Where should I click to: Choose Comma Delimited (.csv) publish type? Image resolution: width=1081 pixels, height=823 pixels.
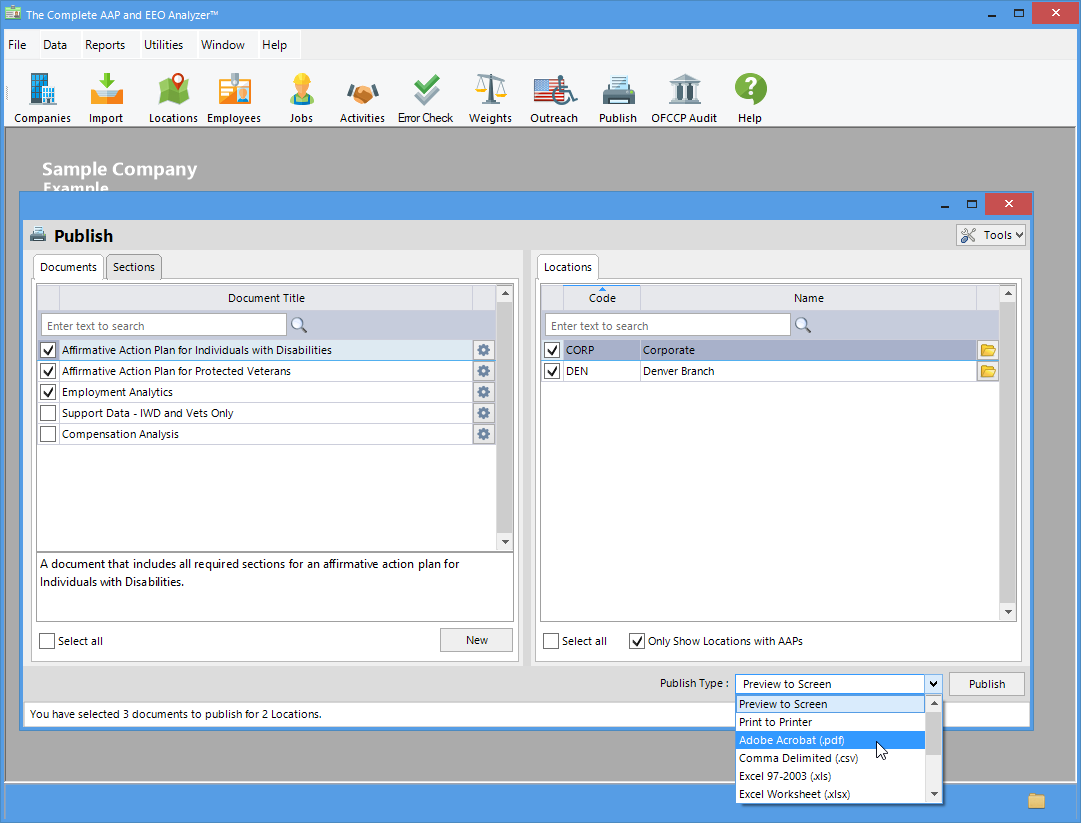click(830, 758)
